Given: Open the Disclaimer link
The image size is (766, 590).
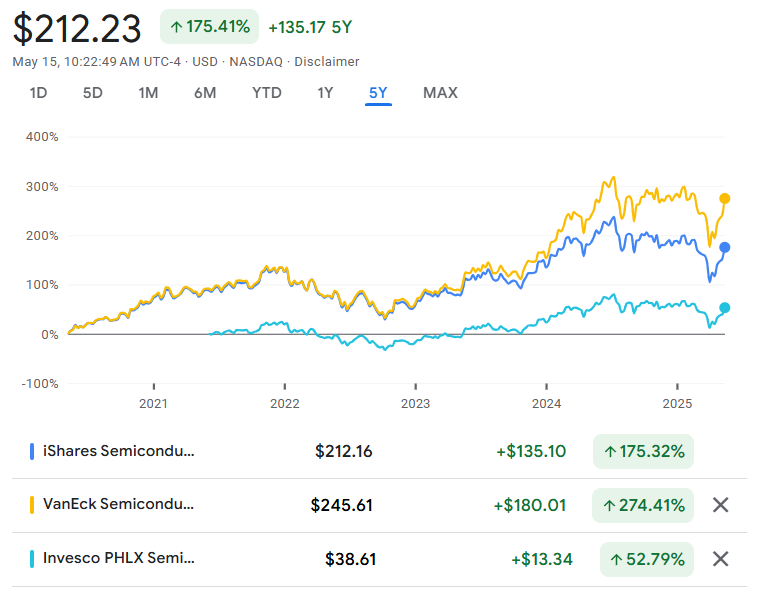Looking at the screenshot, I should coord(327,62).
